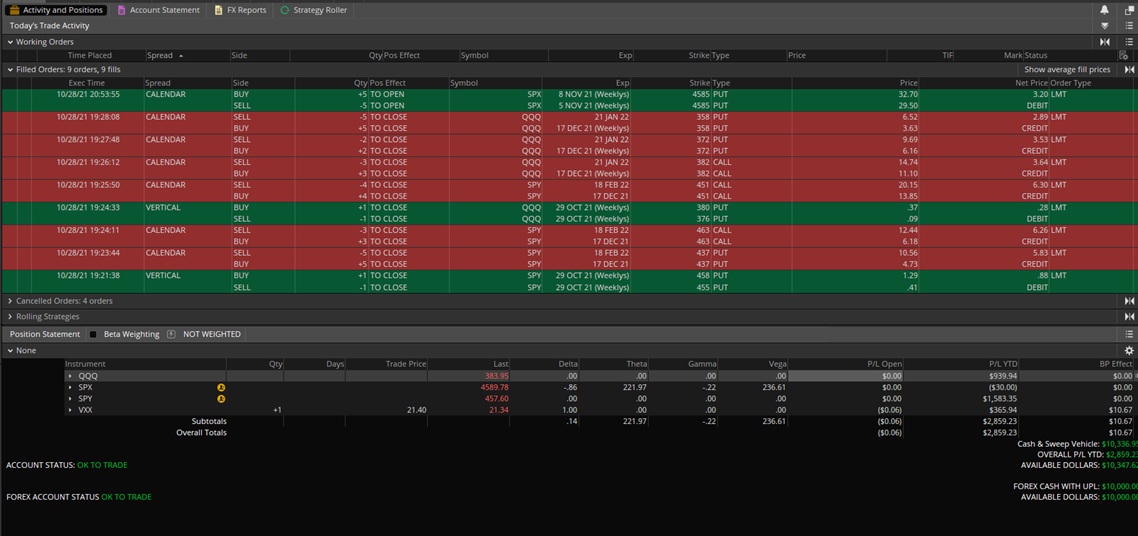Viewport: 1138px width, 536px height.
Task: Click the detach window icon at top right
Action: (1129, 10)
